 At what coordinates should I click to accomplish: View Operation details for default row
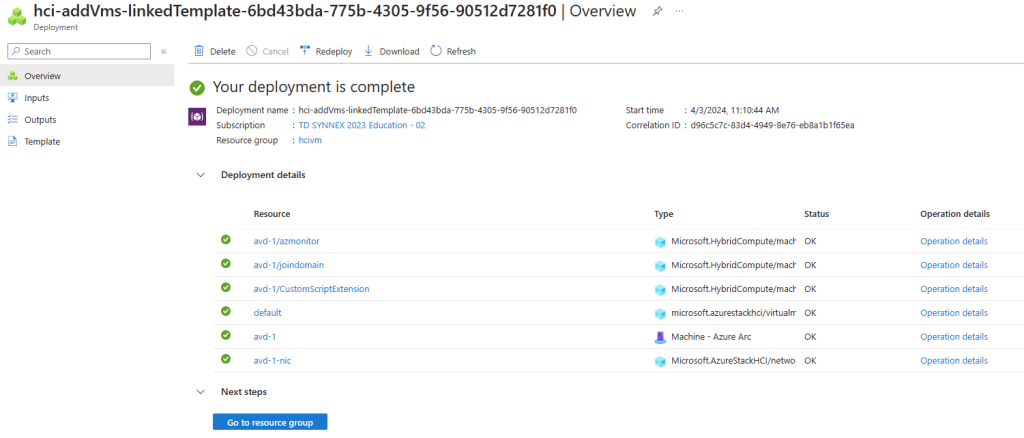tap(953, 313)
